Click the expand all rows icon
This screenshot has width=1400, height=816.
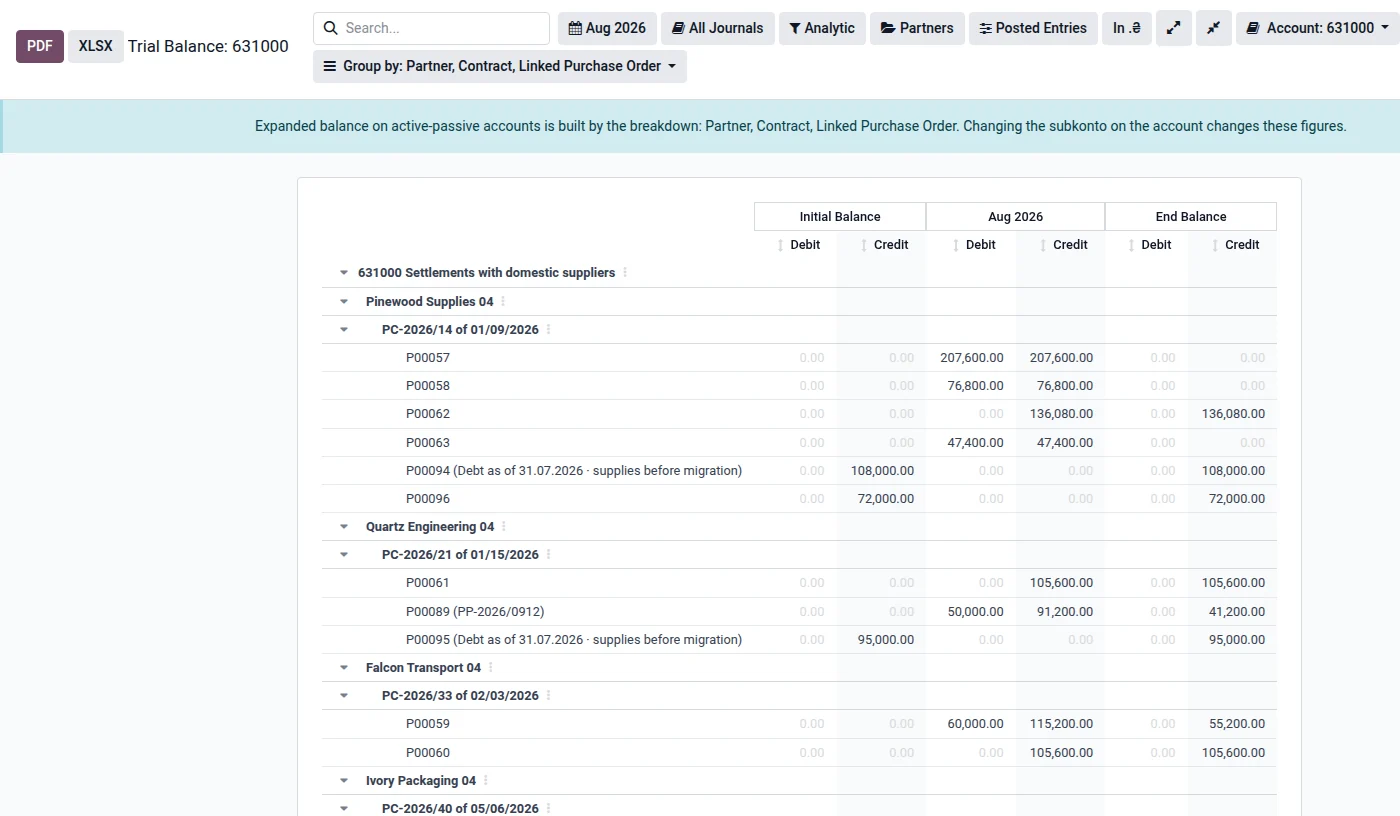coord(1174,28)
